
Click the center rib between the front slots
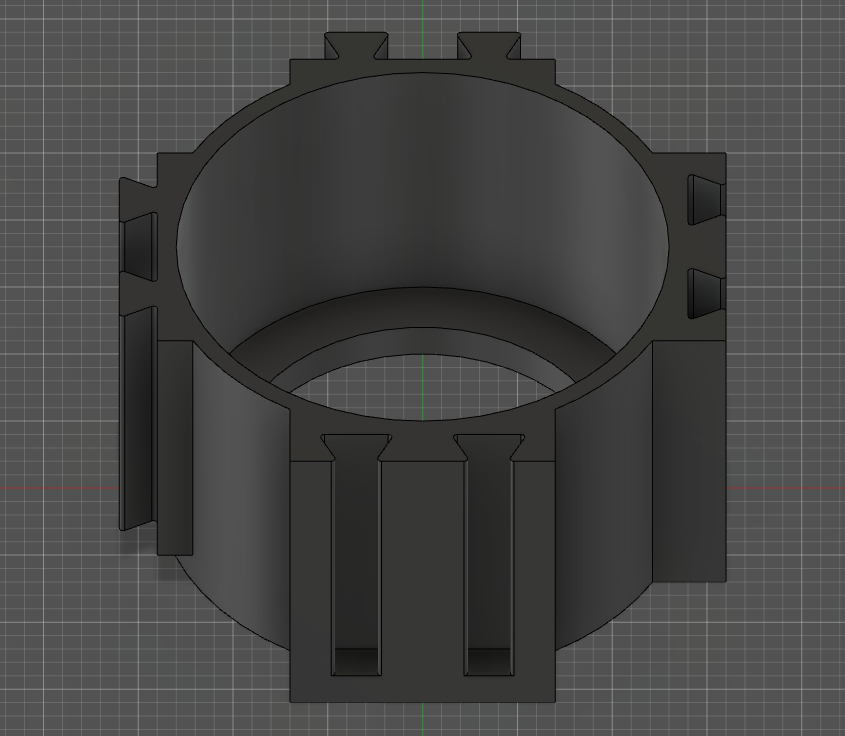pos(422,566)
